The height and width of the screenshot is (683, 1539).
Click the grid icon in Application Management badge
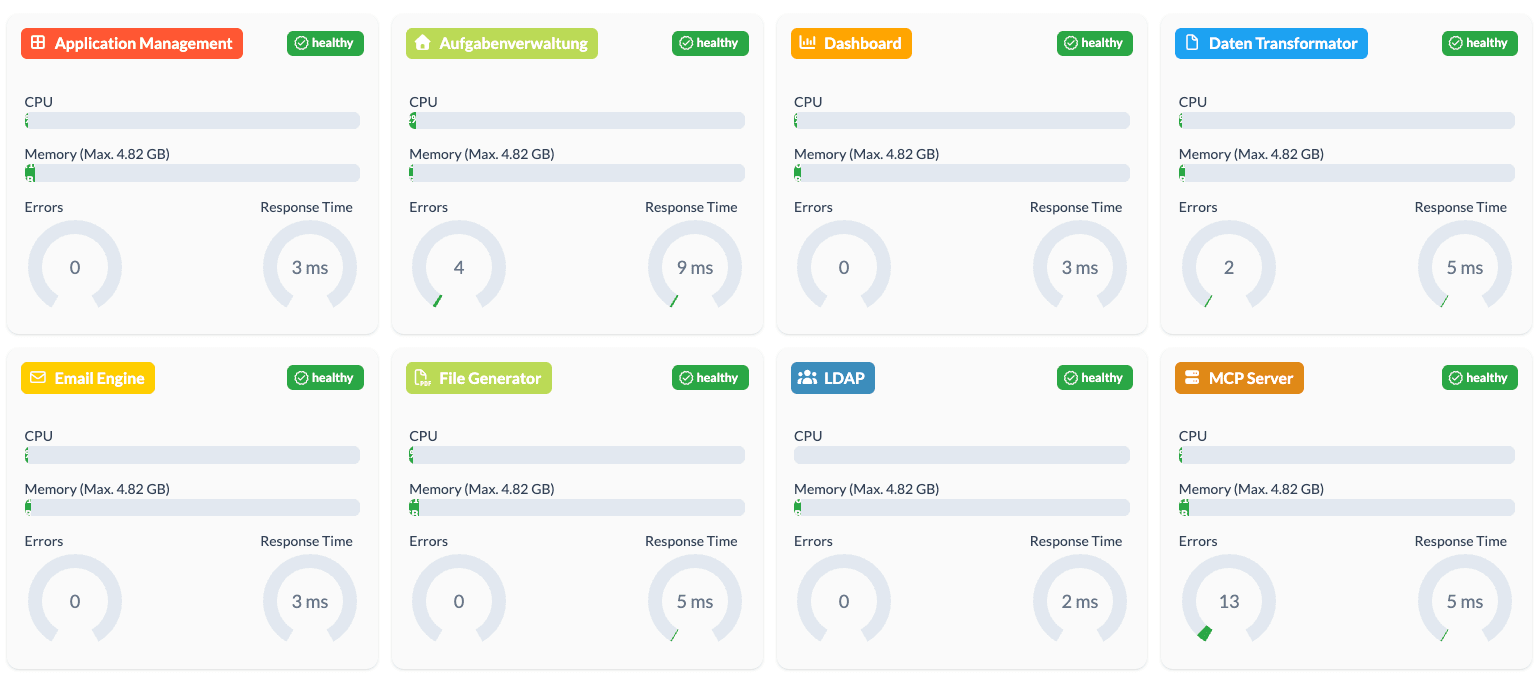38,43
